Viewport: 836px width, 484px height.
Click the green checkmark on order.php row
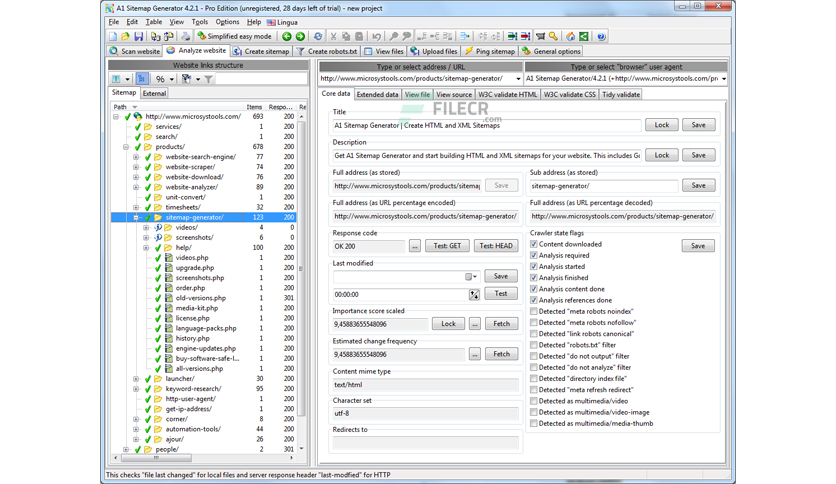tap(158, 288)
